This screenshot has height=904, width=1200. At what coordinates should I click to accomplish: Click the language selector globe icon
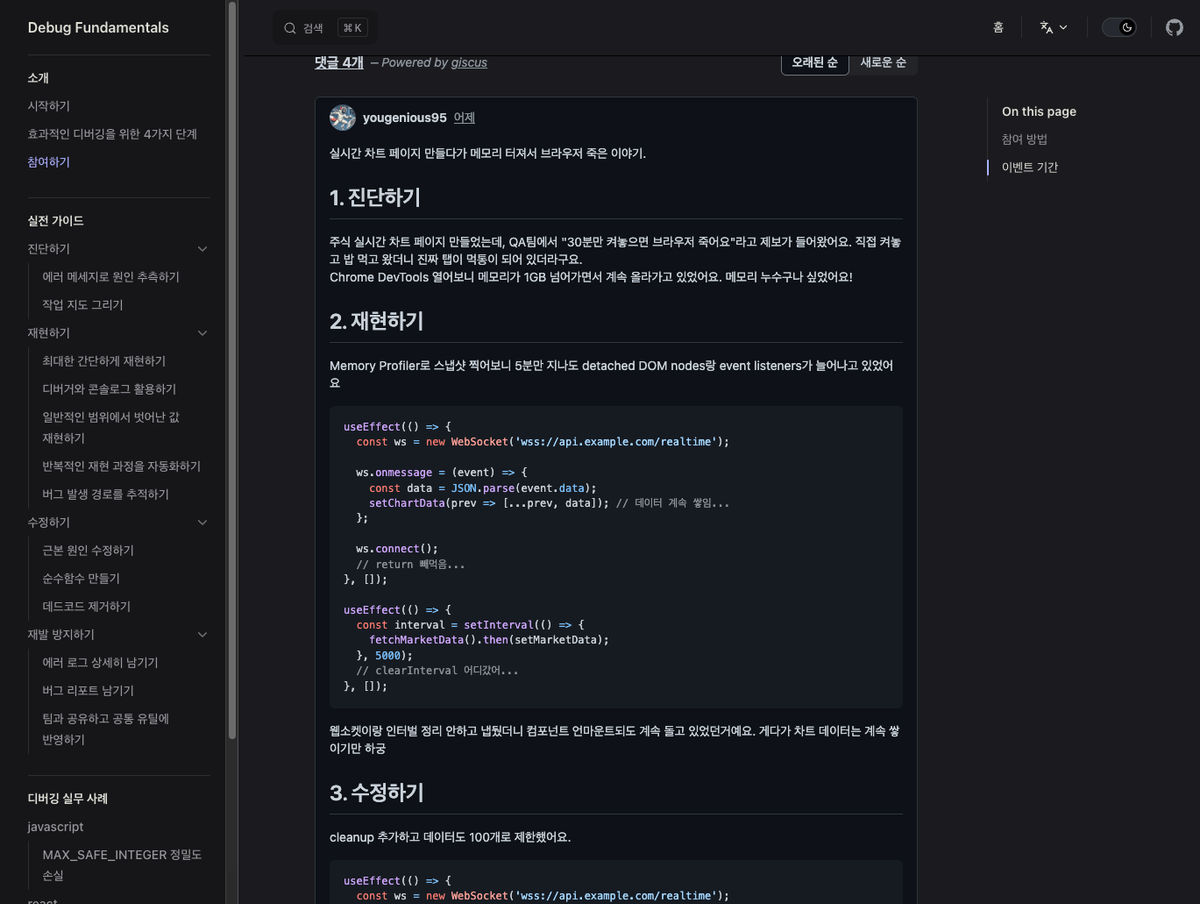coord(1046,27)
